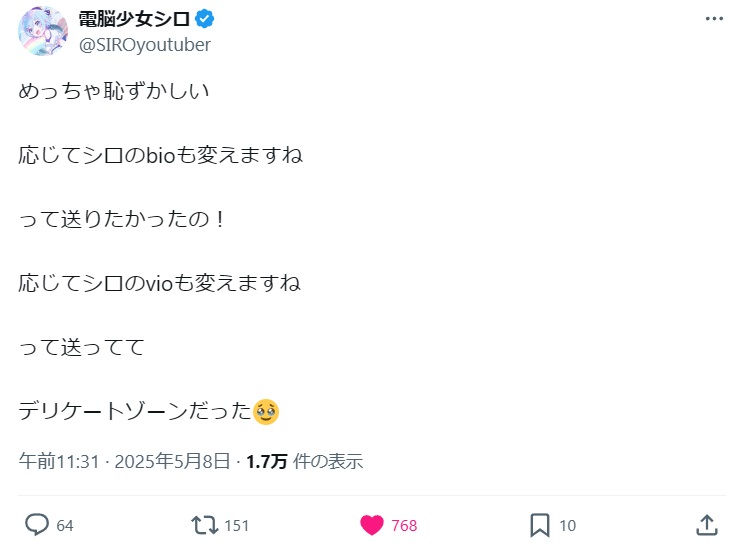This screenshot has height=548, width=745.
Task: Open the @SIROyoutuber handle link
Action: point(144,45)
